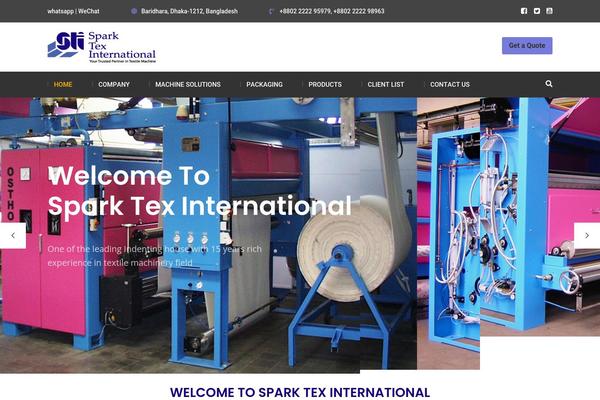Screen dimensions: 600x400
Task: Open the HOME menu item
Action: pyautogui.click(x=63, y=85)
